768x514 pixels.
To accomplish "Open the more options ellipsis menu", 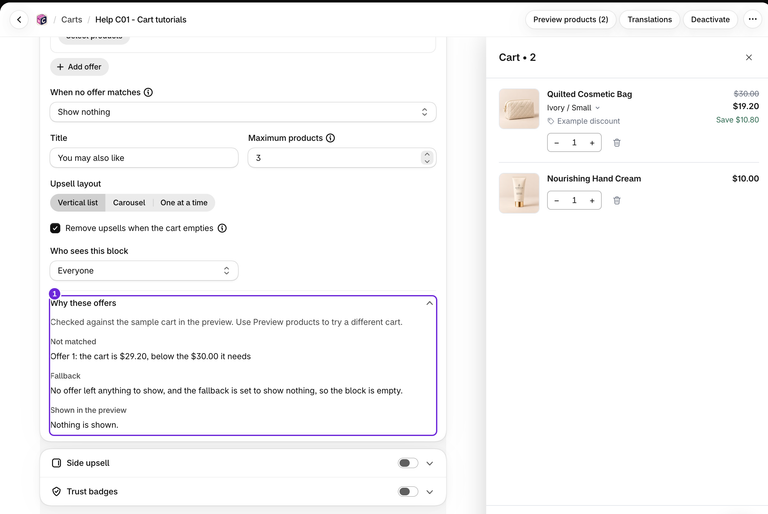I will [x=752, y=20].
